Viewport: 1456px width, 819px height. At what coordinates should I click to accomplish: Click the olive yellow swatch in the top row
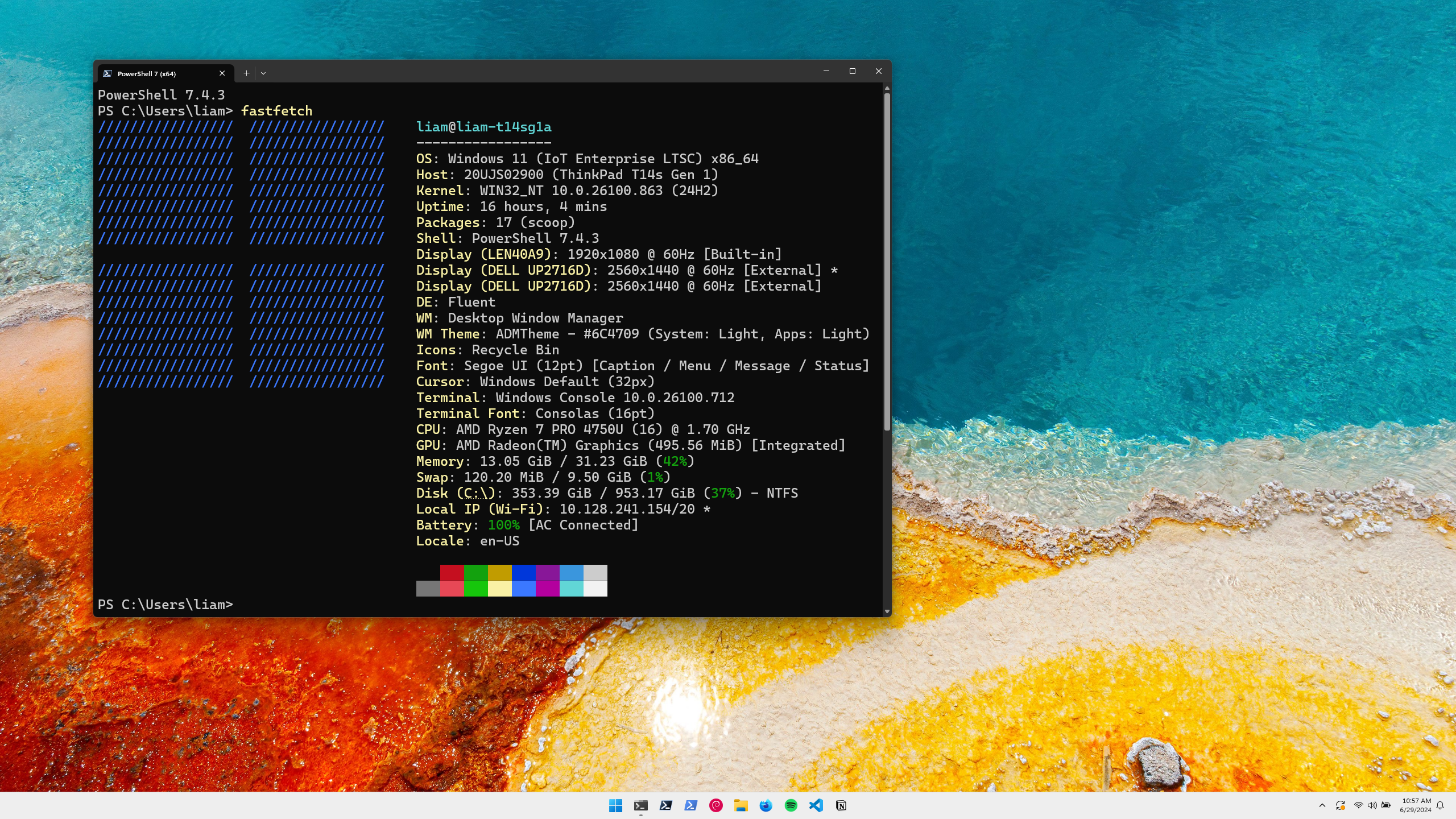[500, 572]
